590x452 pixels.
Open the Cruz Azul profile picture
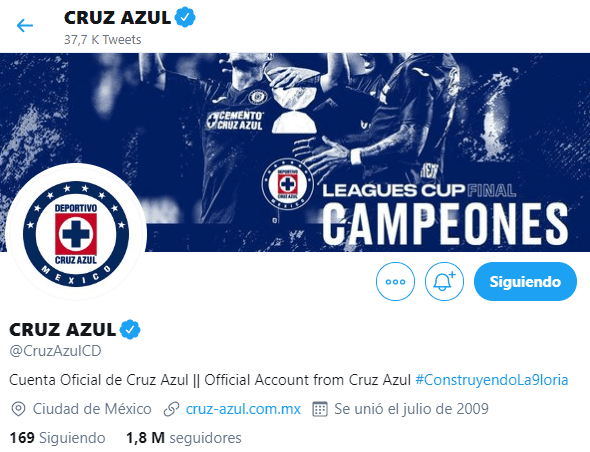tap(76, 234)
